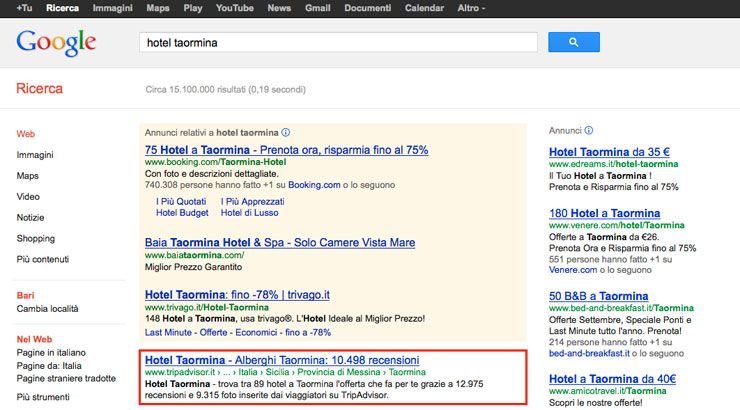
Task: Open Hotel Taormina trivago.it ad title
Action: pyautogui.click(x=237, y=295)
